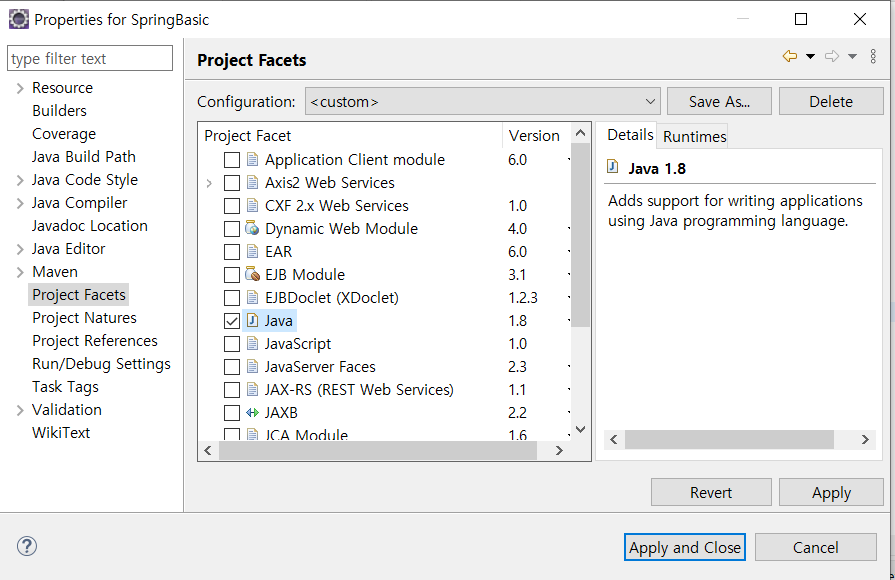Click the Axis2 Web Services icon
Image resolution: width=895 pixels, height=580 pixels.
click(x=252, y=182)
